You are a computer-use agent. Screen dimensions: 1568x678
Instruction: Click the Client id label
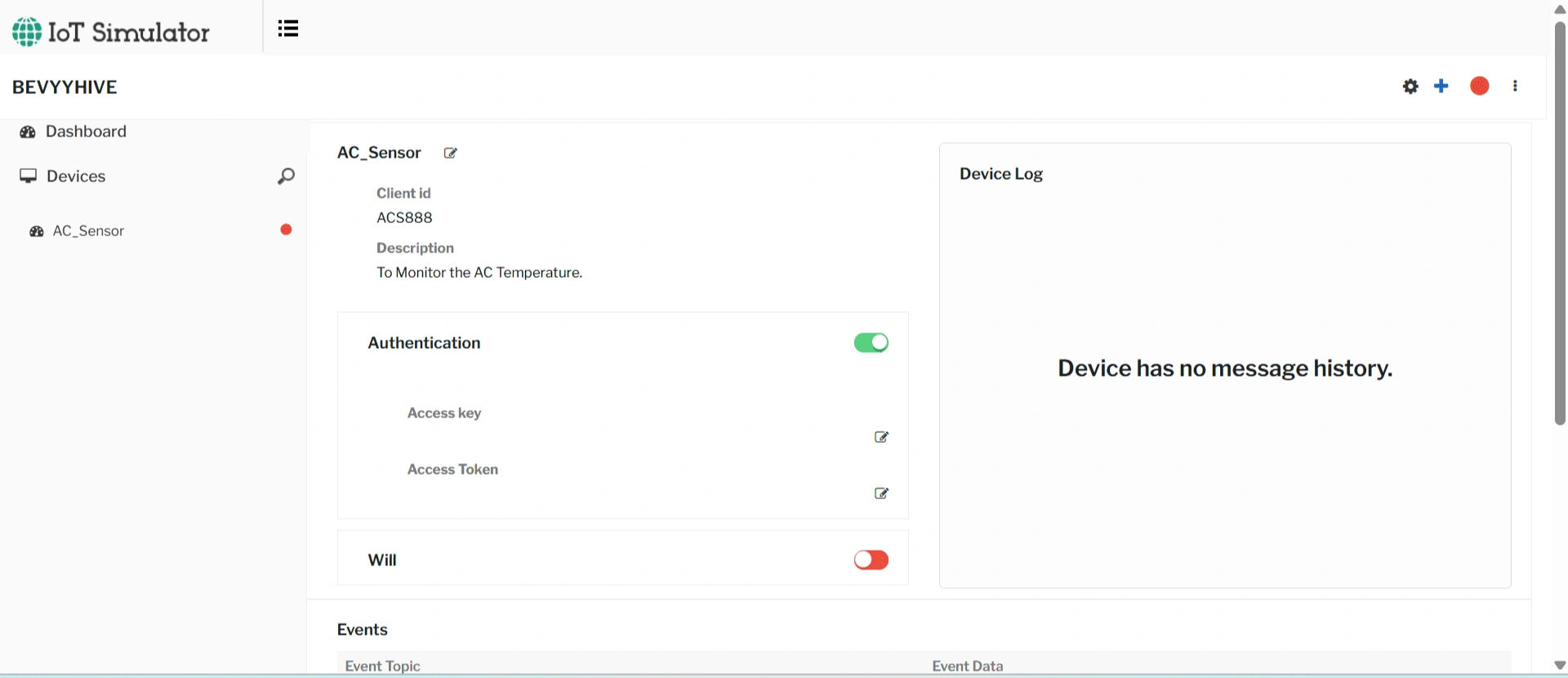click(403, 194)
